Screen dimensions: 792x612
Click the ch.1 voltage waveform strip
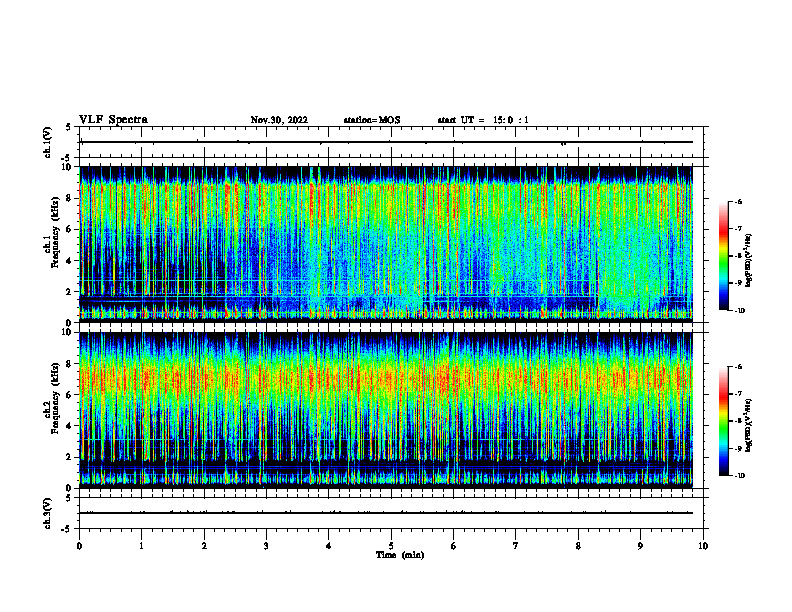pyautogui.click(x=391, y=142)
